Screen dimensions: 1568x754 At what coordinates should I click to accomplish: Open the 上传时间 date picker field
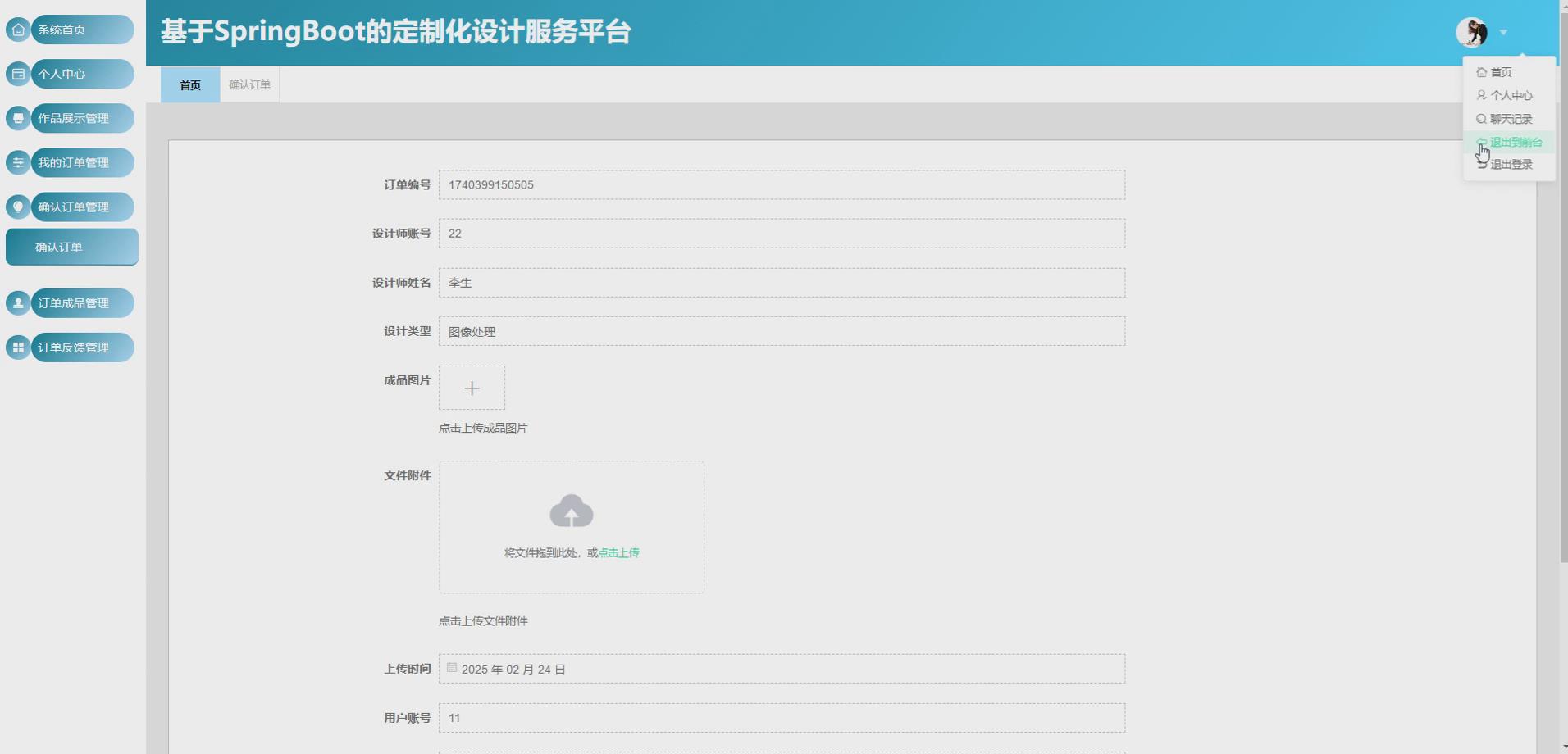[781, 668]
